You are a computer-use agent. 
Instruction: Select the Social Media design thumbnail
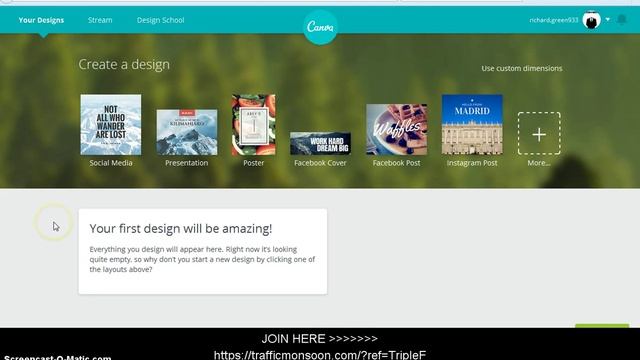[x=111, y=125]
